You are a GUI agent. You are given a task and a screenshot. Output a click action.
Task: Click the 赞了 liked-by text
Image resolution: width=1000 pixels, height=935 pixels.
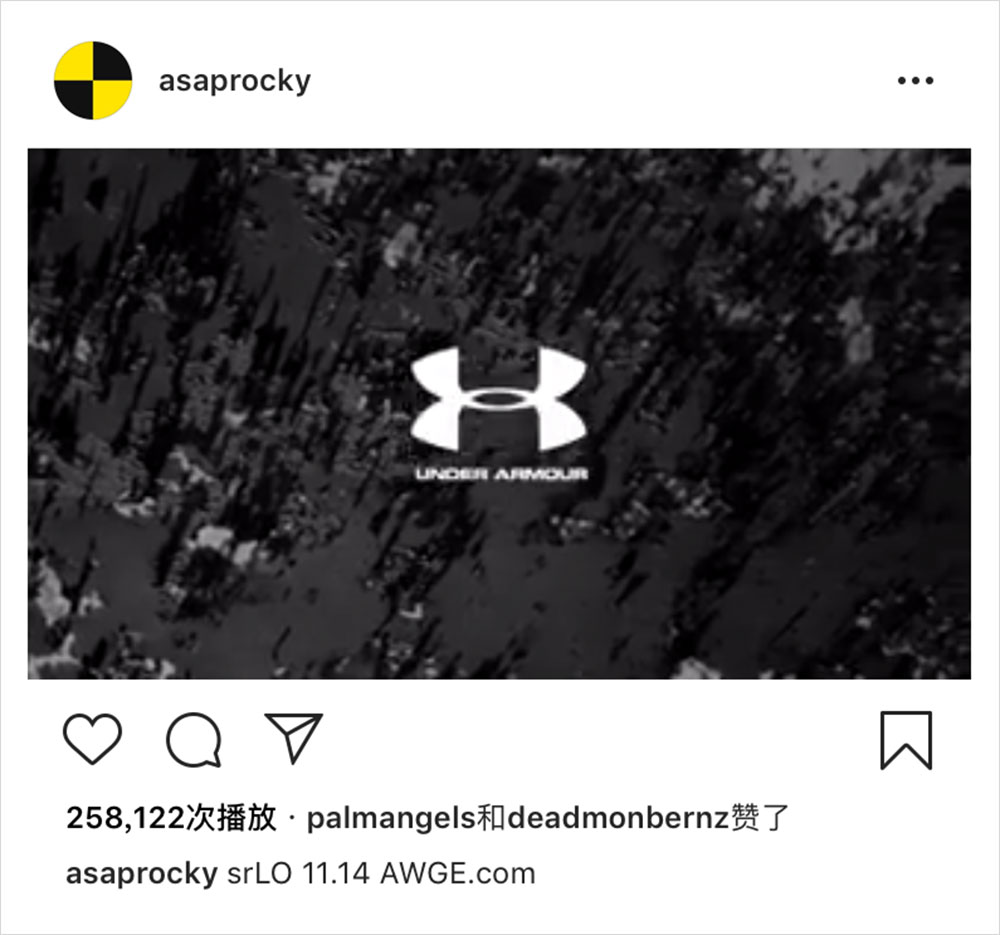tap(761, 818)
